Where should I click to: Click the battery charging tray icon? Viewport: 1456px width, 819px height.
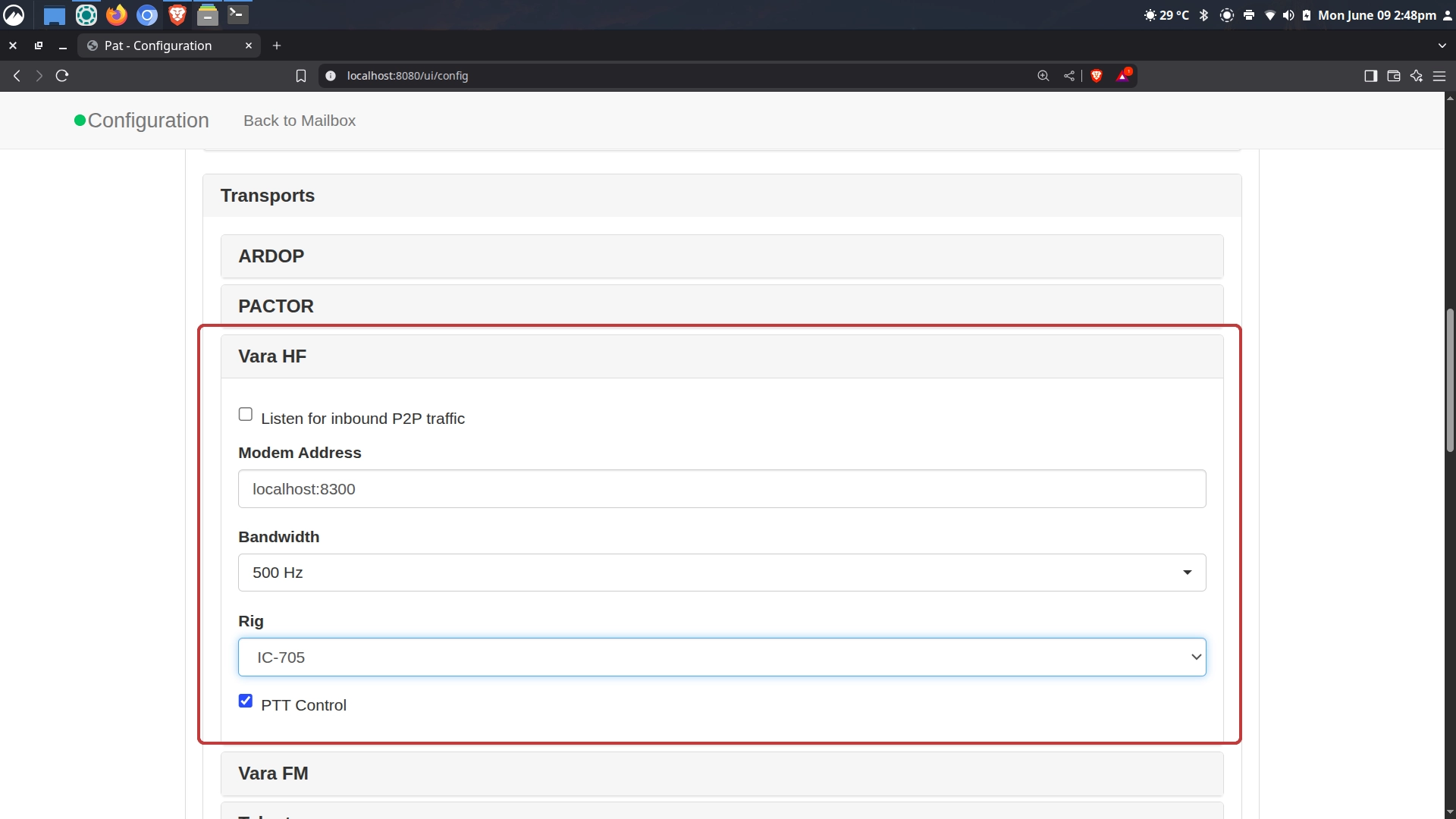click(1307, 15)
